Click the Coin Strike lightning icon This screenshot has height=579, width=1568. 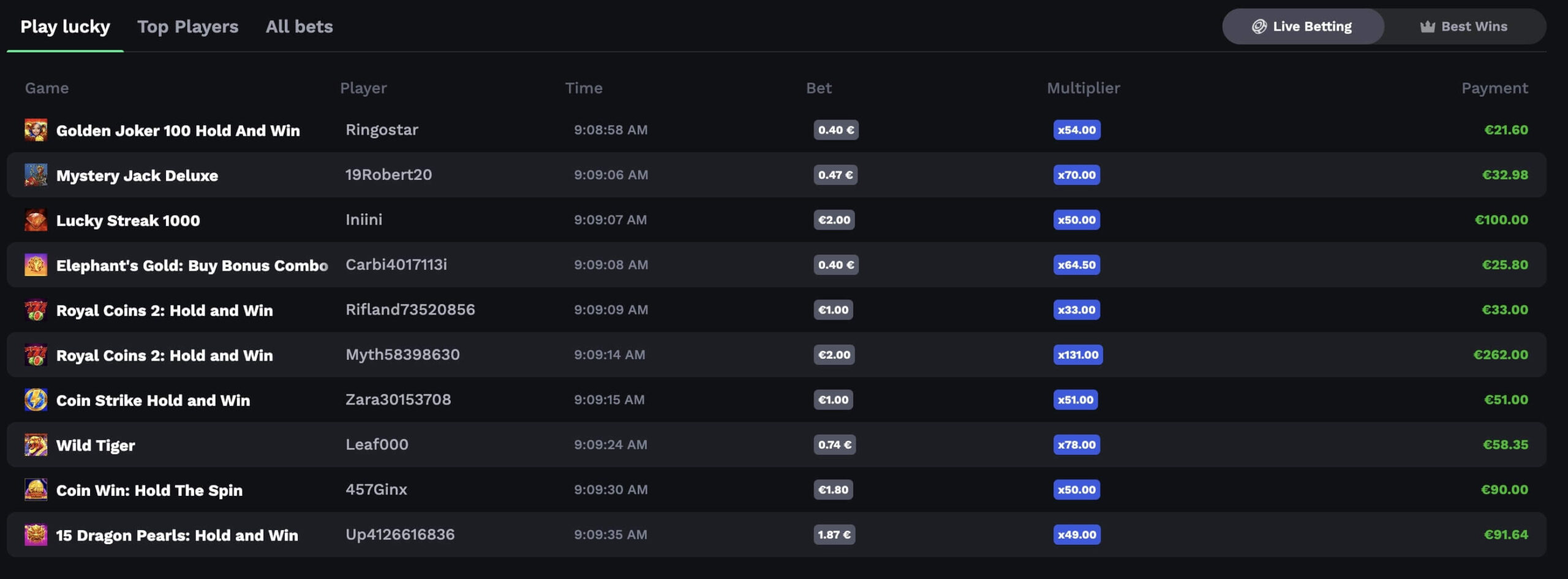[36, 400]
